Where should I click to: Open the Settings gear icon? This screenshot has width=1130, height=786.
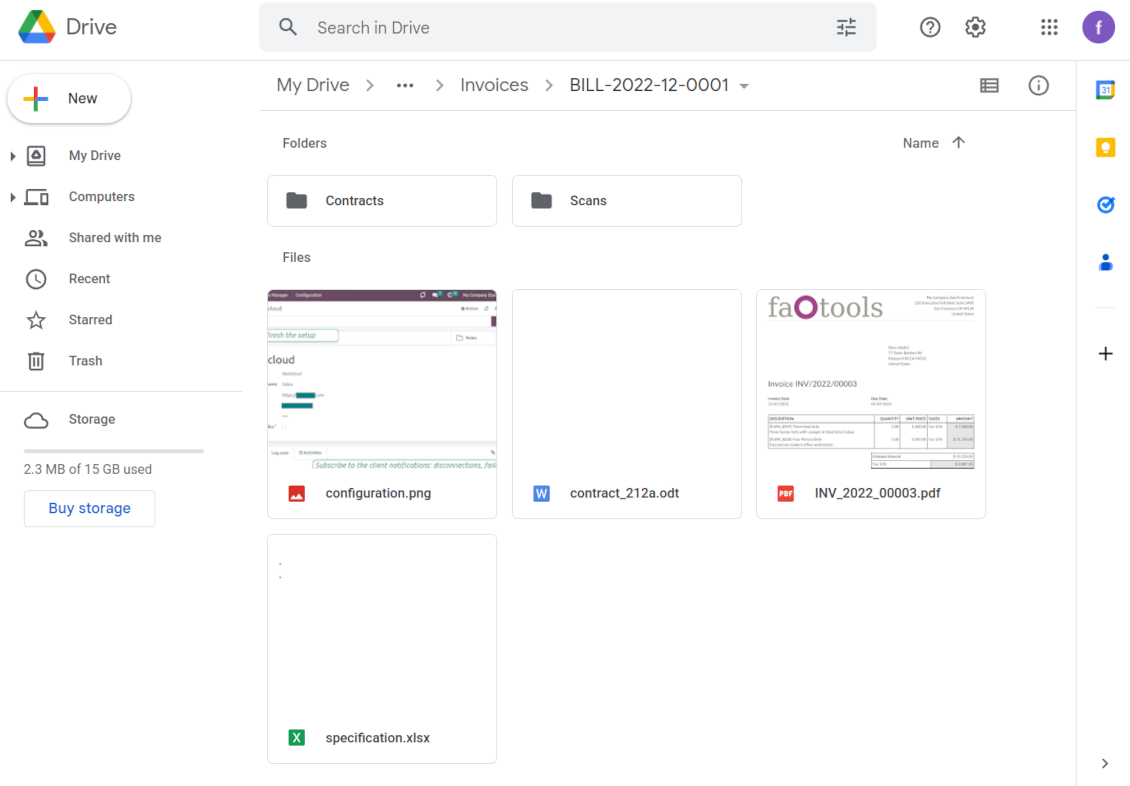(x=975, y=27)
